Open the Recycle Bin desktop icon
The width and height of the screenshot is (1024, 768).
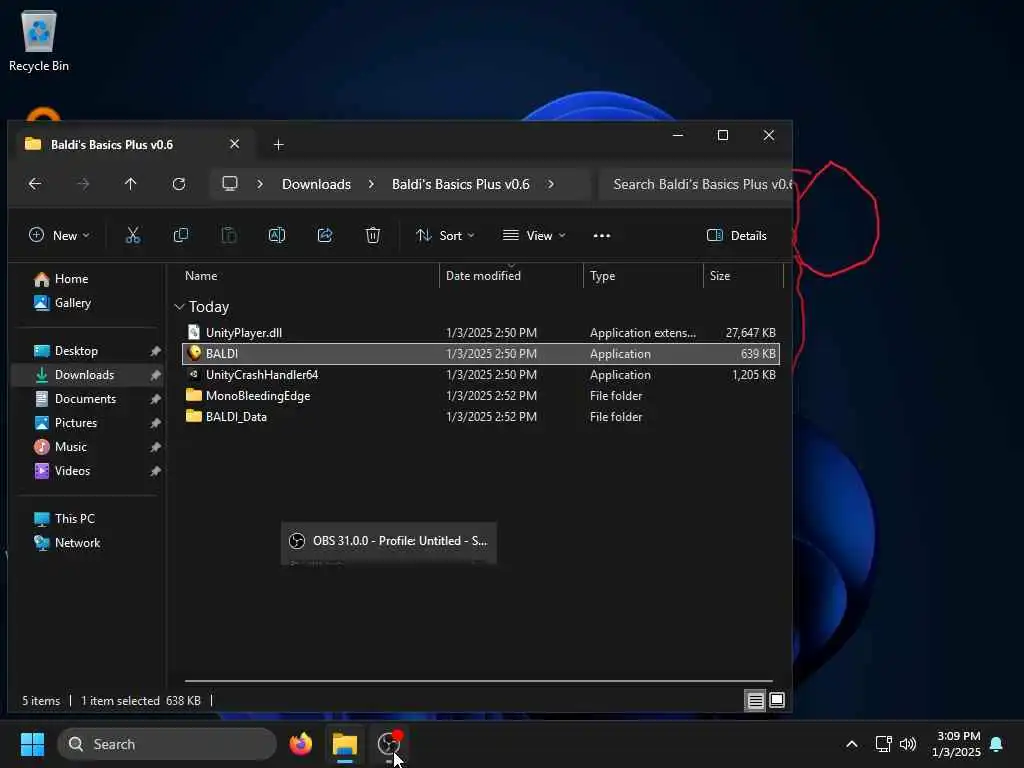tap(39, 40)
